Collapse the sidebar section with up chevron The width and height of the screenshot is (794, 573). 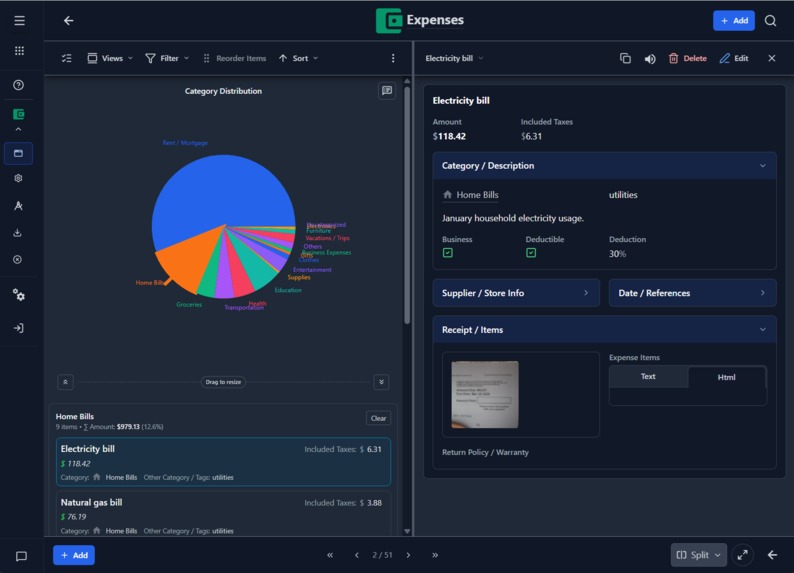coord(18,130)
